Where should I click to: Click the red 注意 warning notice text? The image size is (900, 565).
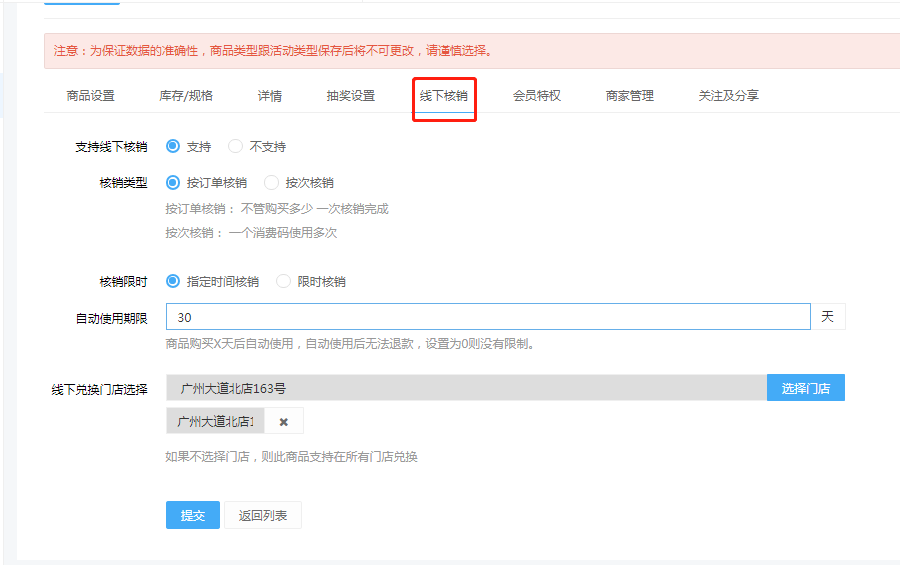pyautogui.click(x=273, y=51)
